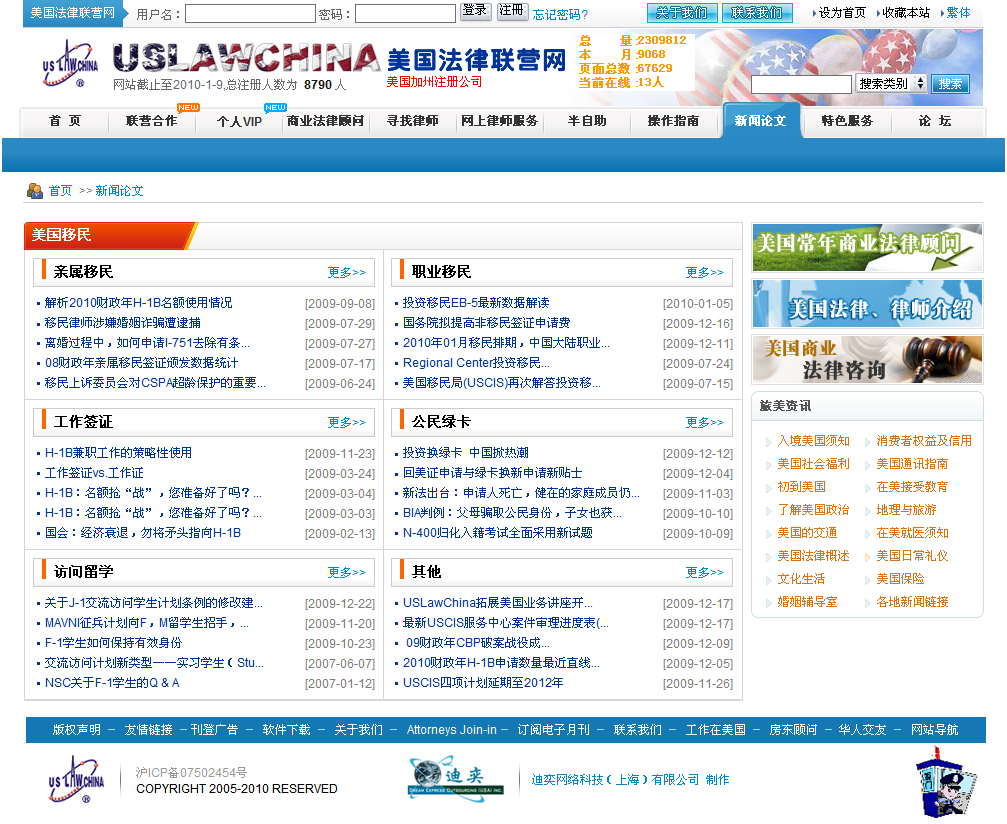Open article H-1B兼职工作的策略性使用
Image resolution: width=1007 pixels, height=824 pixels.
tap(118, 453)
